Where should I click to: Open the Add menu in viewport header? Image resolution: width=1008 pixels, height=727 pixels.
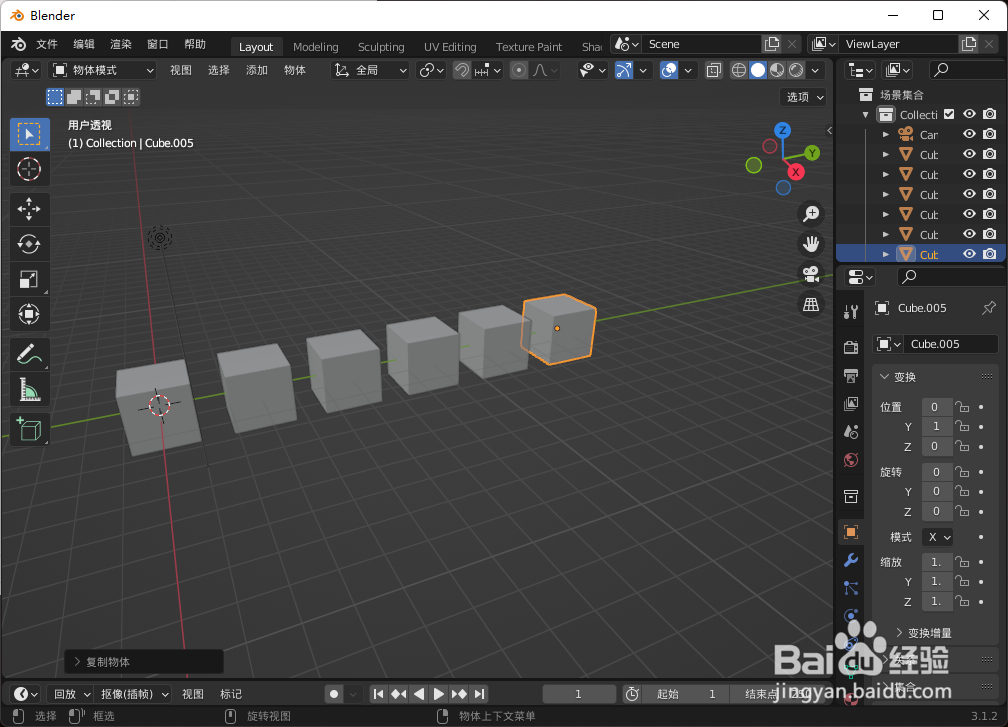tap(256, 70)
